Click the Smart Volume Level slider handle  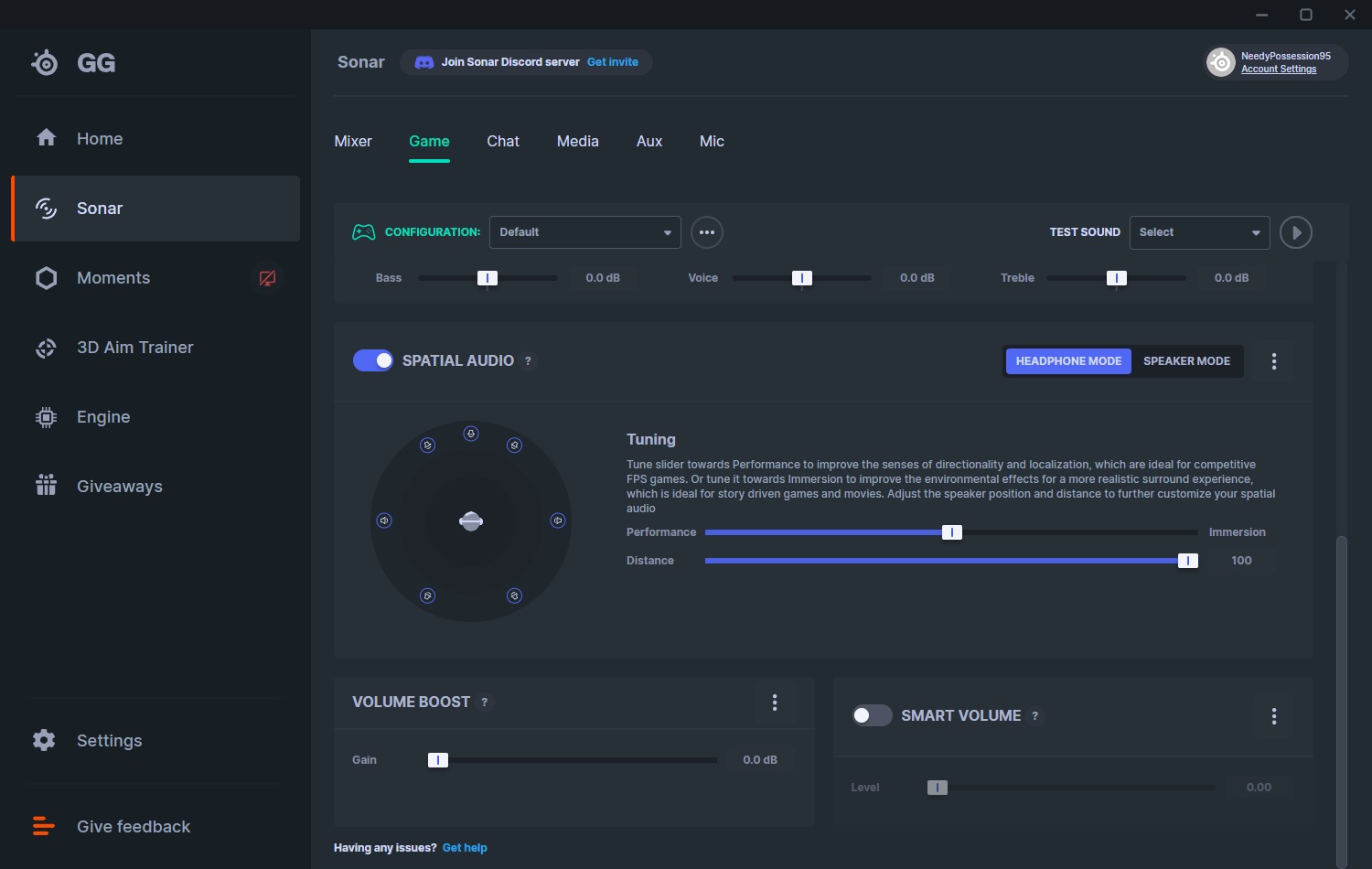click(938, 788)
